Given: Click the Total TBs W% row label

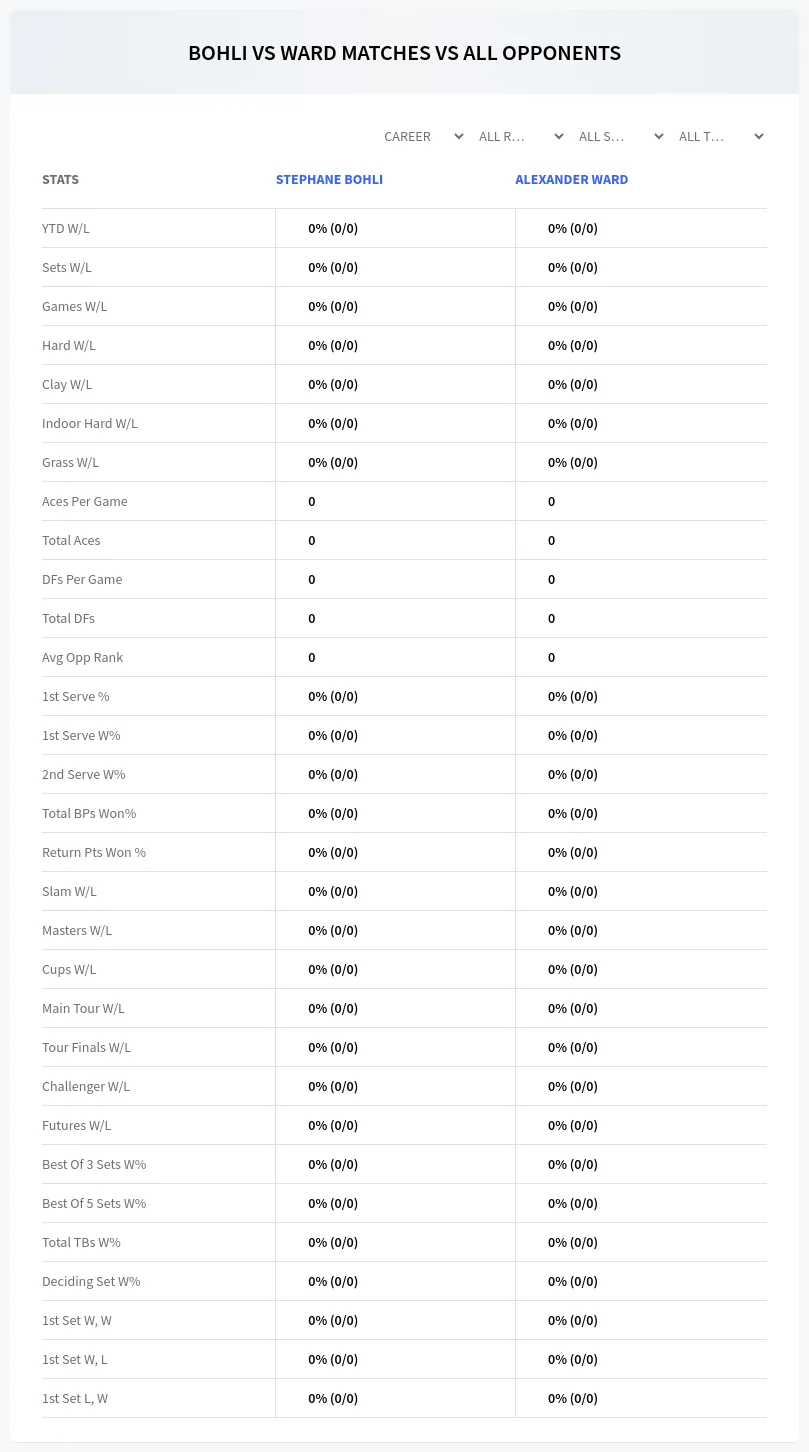Looking at the screenshot, I should 81,1242.
